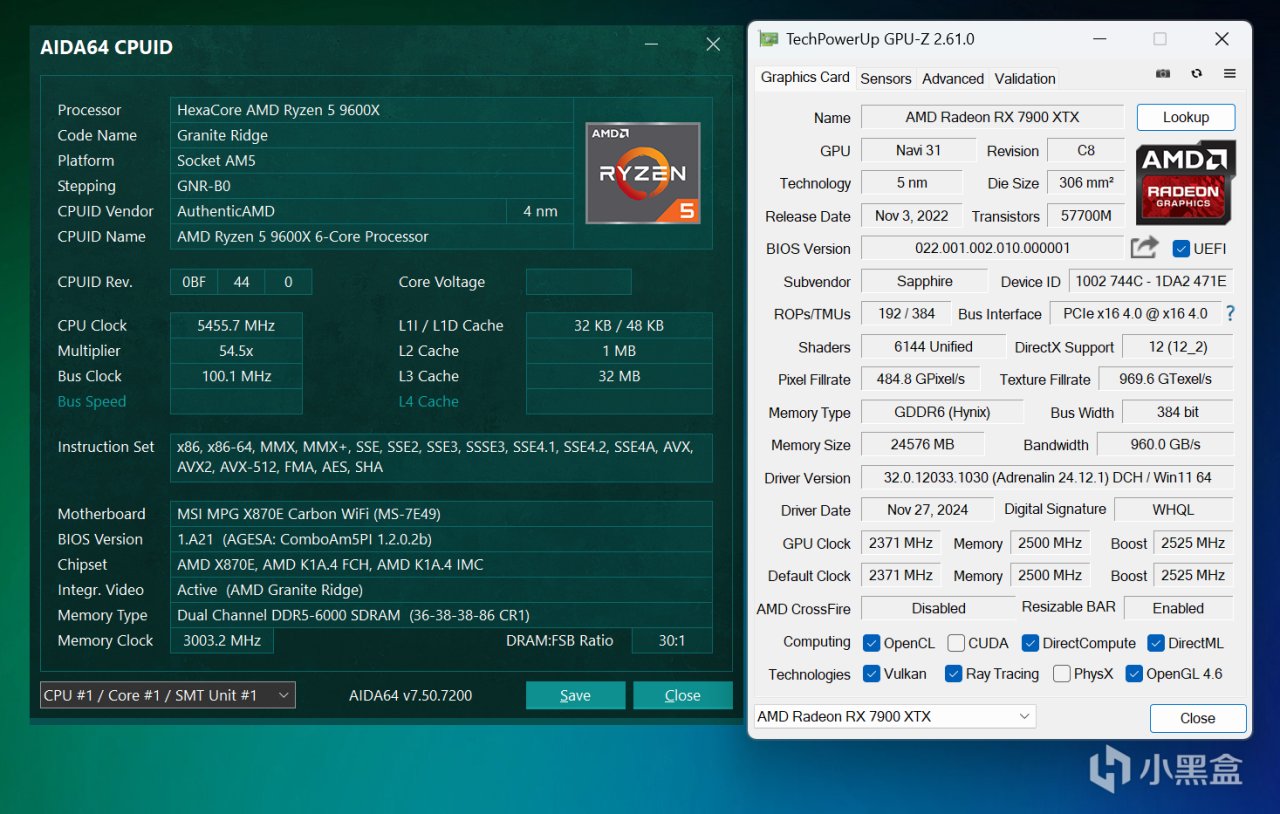Click the Die Size value "306 mm²"

[1086, 183]
